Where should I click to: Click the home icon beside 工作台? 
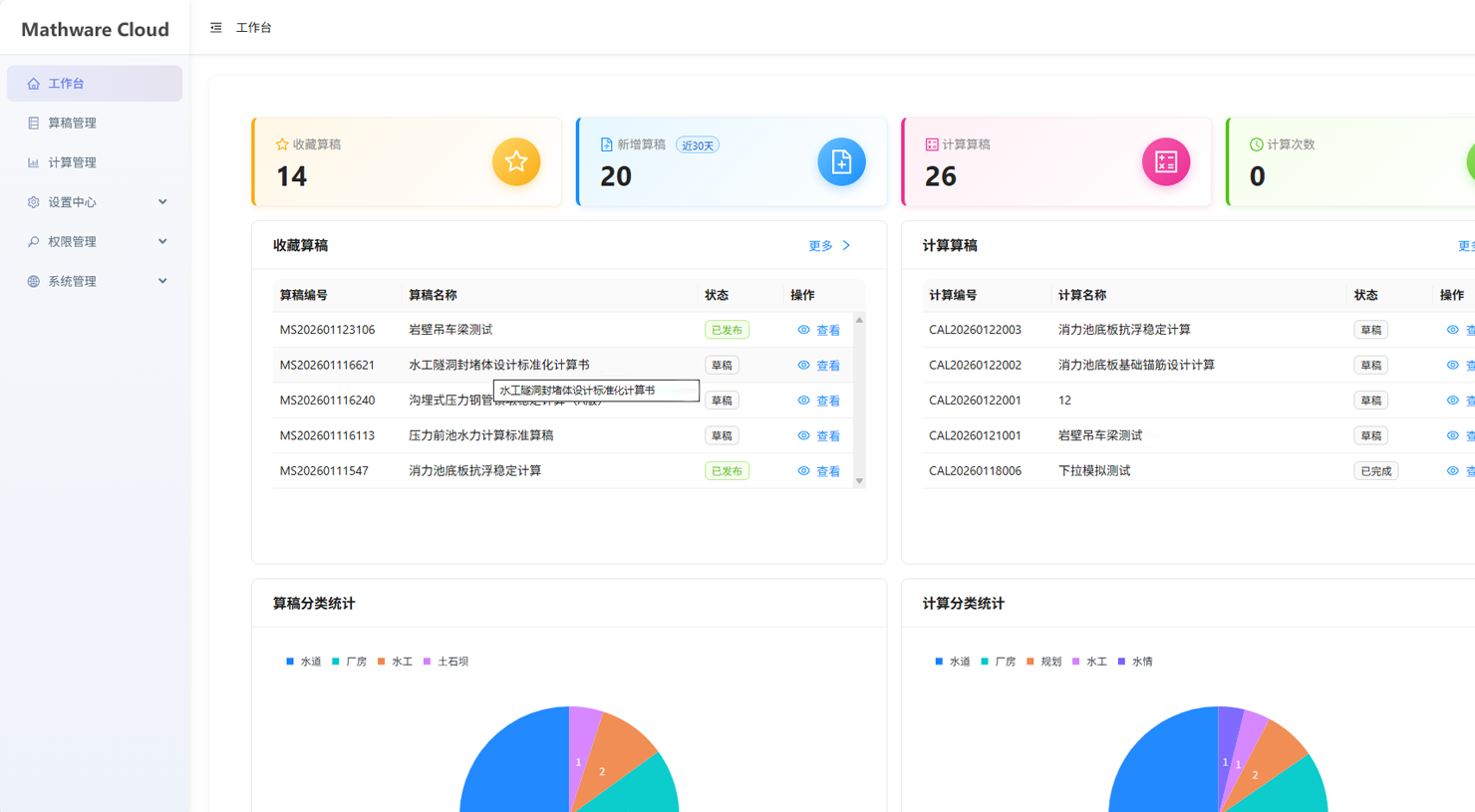click(x=34, y=84)
